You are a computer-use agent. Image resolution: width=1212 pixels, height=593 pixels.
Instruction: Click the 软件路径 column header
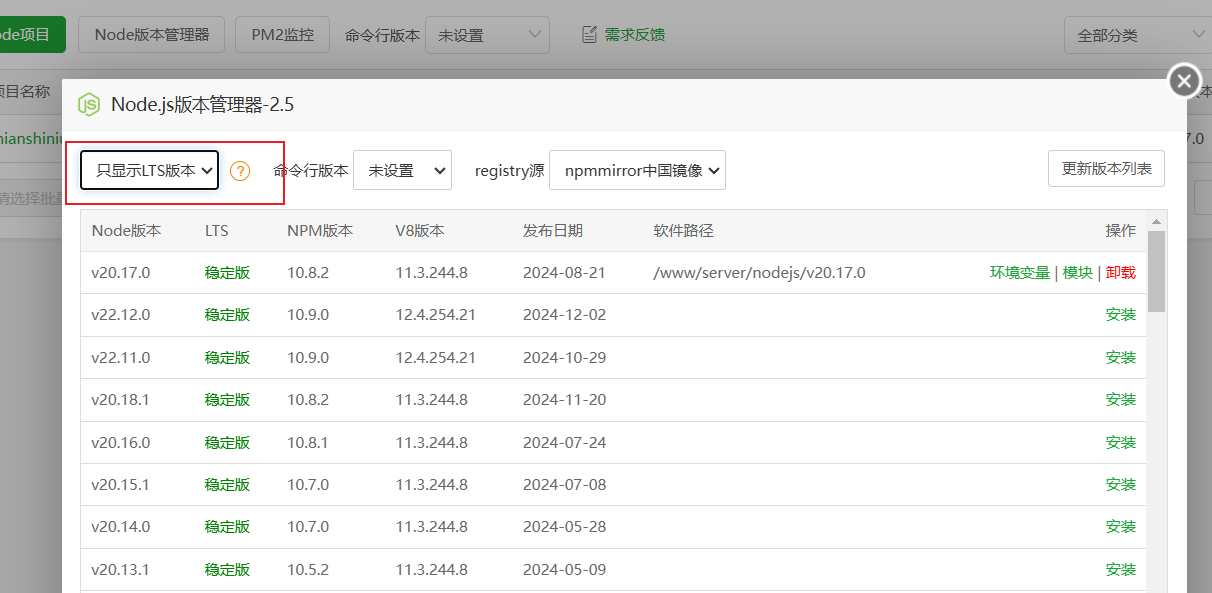[x=684, y=230]
